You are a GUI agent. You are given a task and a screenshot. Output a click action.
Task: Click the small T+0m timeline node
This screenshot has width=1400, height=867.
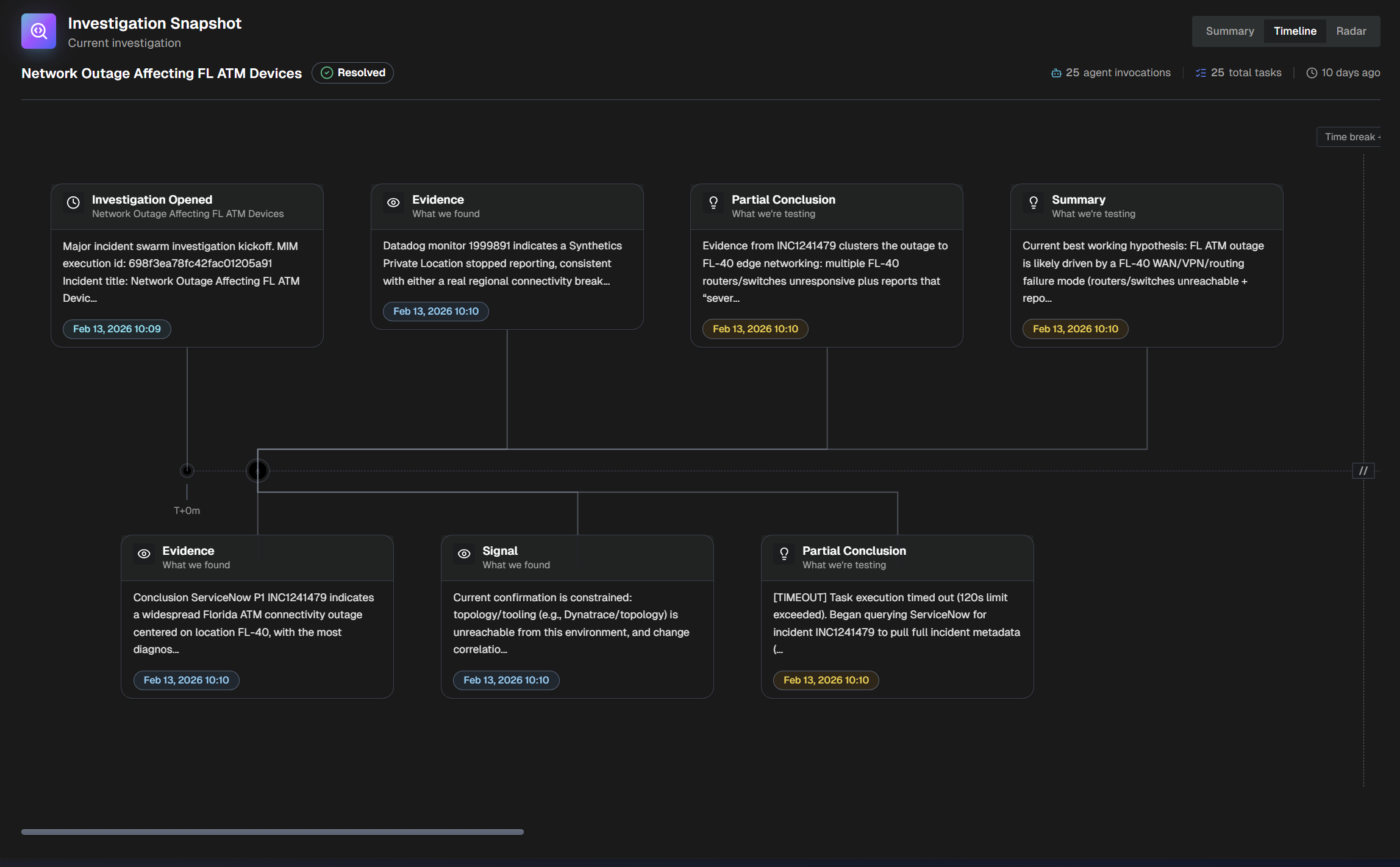click(x=187, y=471)
